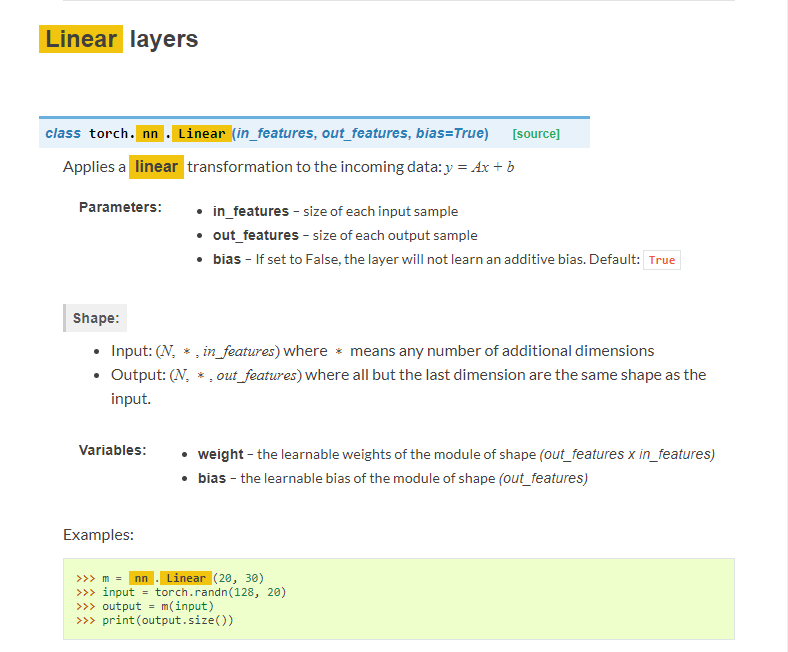The width and height of the screenshot is (788, 652).
Task: Click the 'out_features' signature argument
Action: click(x=364, y=133)
